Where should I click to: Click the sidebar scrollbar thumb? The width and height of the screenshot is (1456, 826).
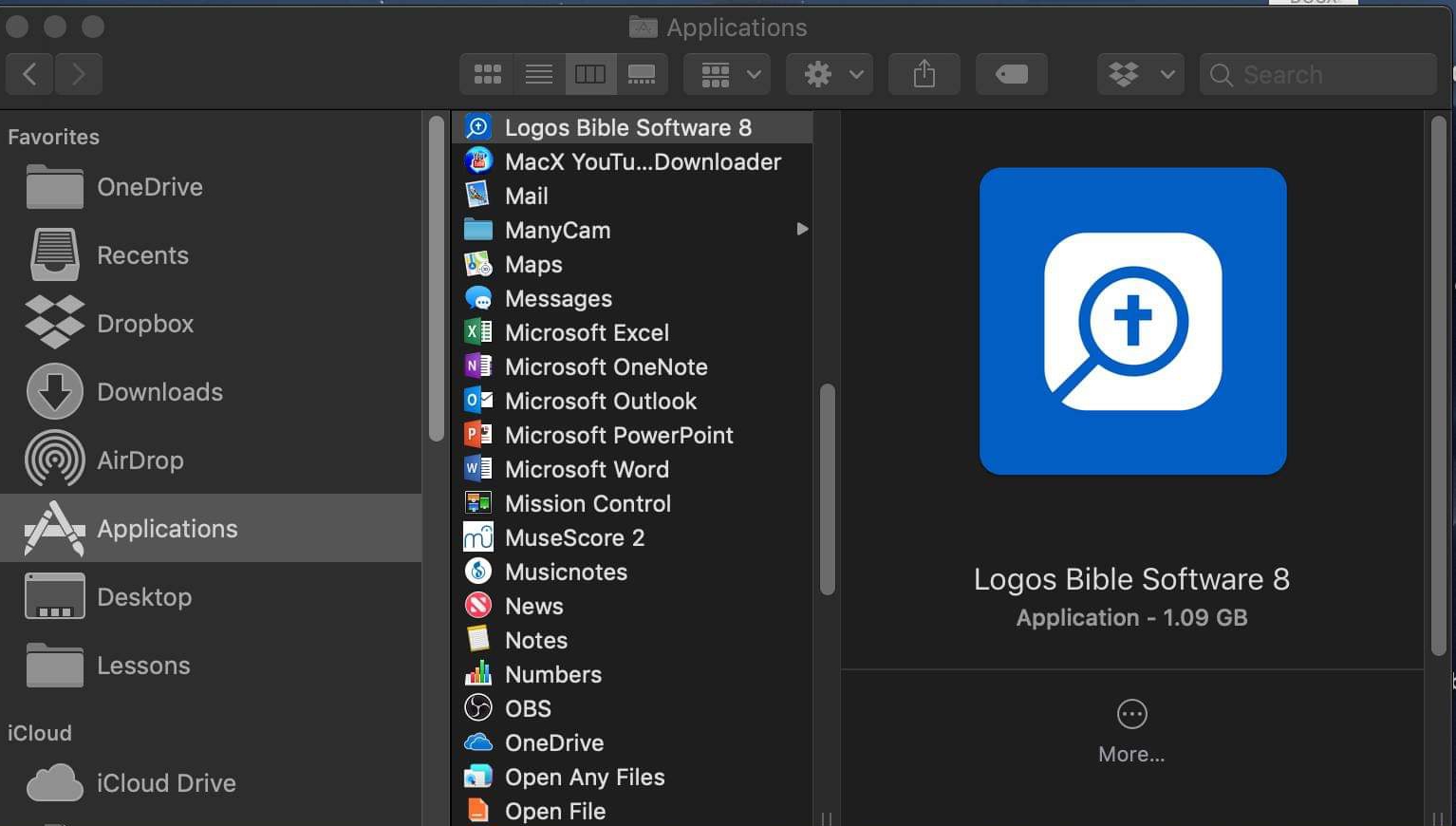[x=437, y=278]
